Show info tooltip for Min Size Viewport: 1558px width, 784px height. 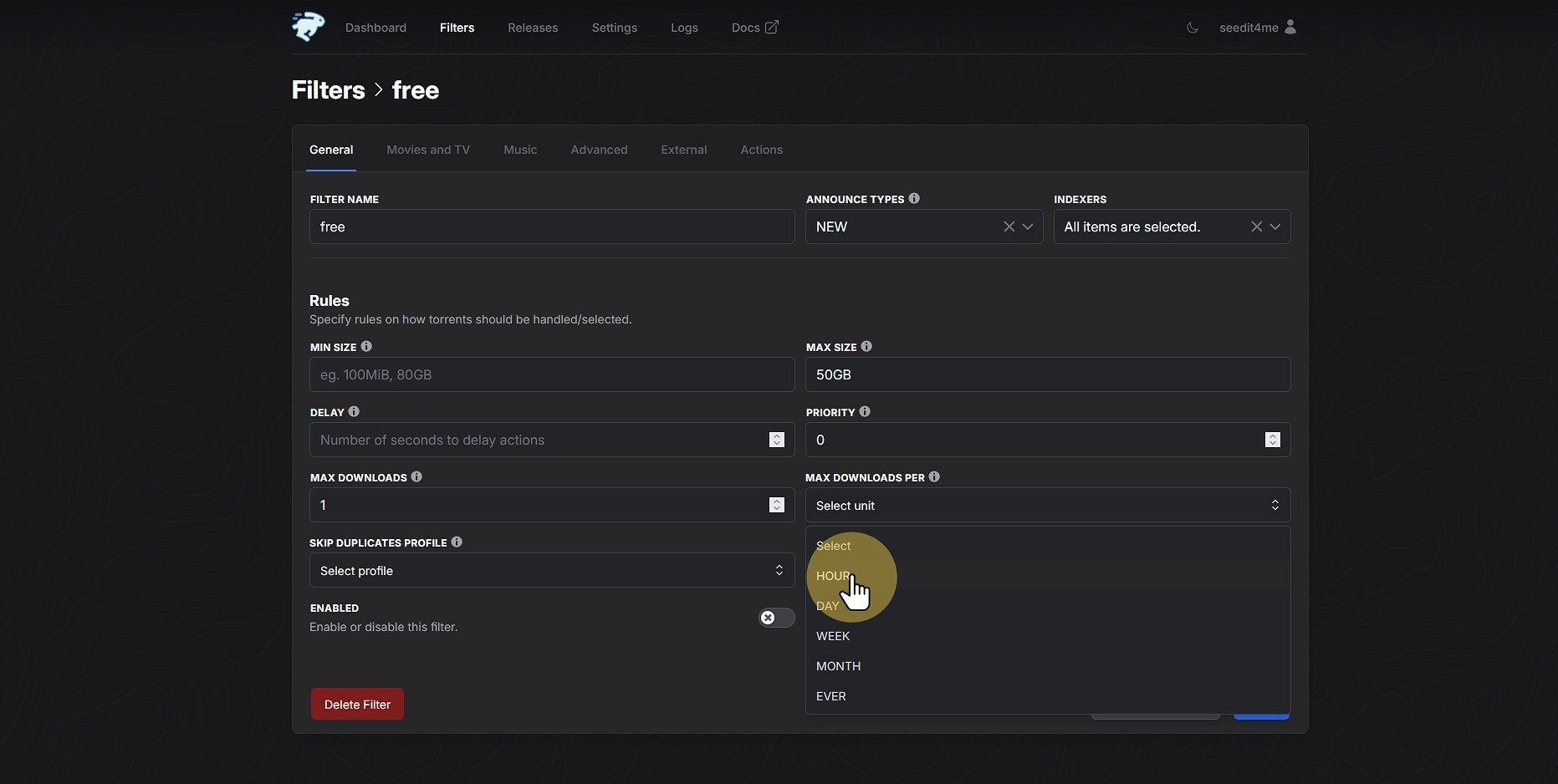coord(366,346)
